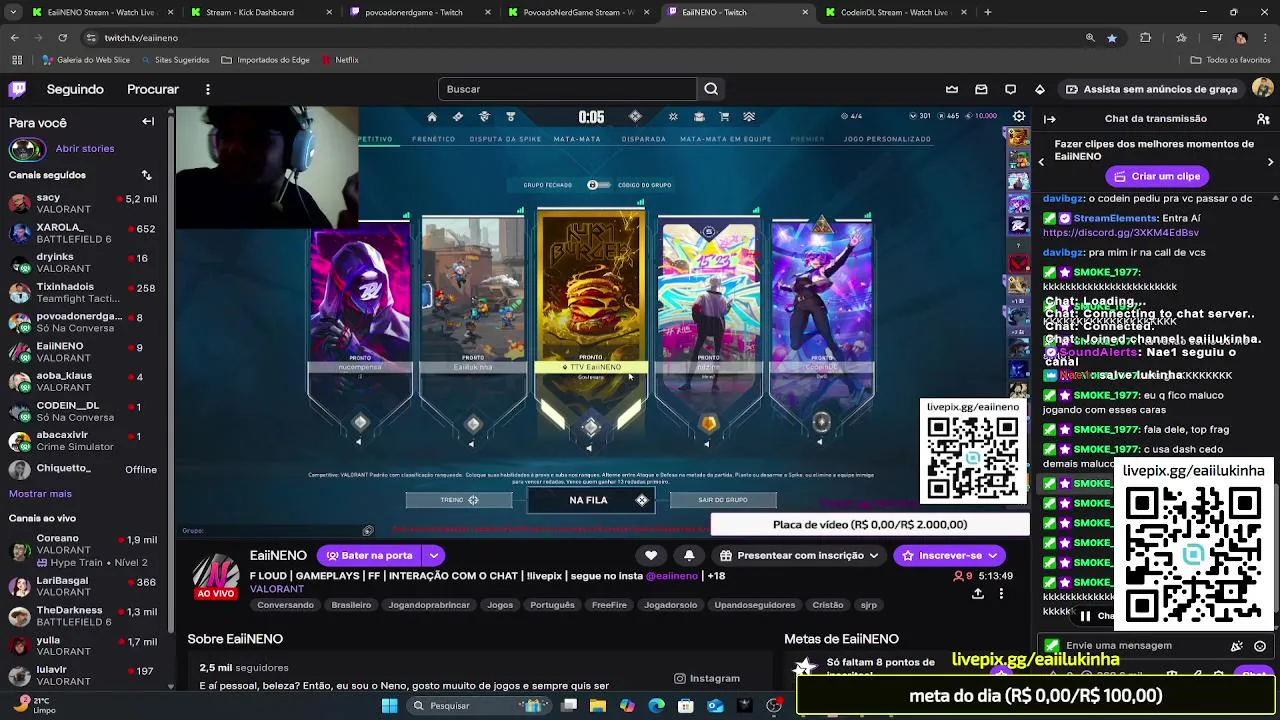Reload the browser page
This screenshot has height=720, width=1280.
click(62, 38)
